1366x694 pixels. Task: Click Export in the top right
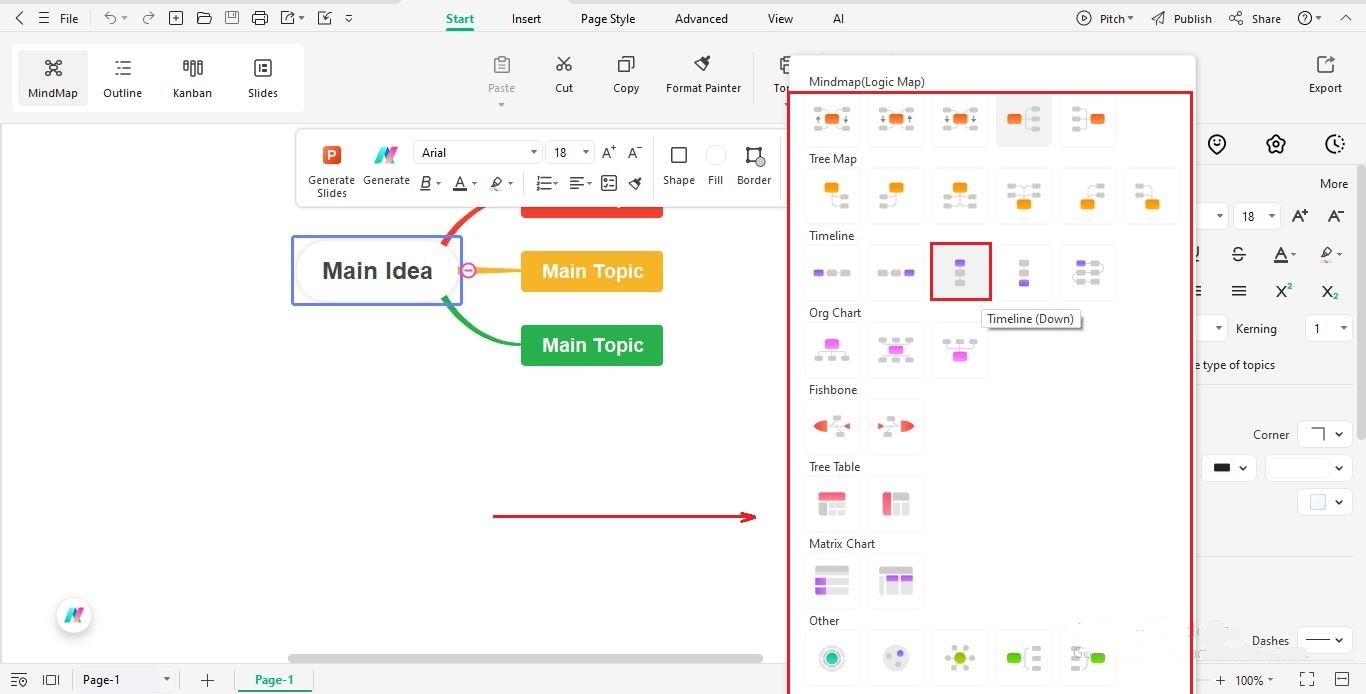1325,74
